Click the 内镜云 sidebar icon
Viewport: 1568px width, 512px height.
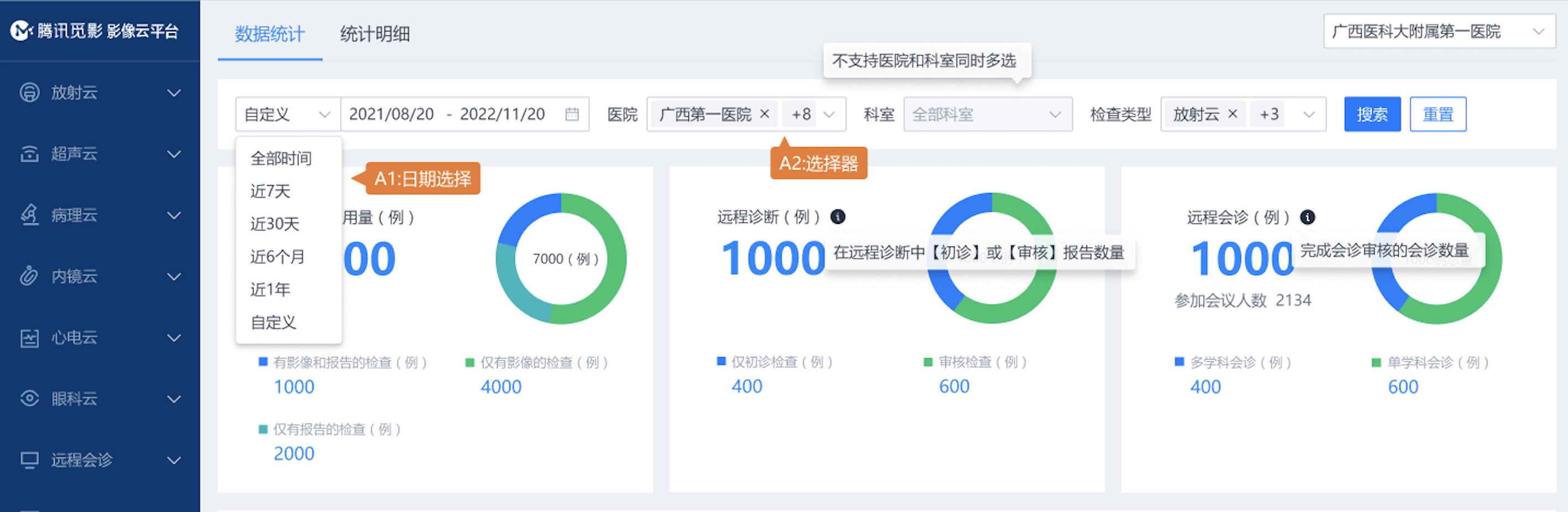(x=29, y=276)
